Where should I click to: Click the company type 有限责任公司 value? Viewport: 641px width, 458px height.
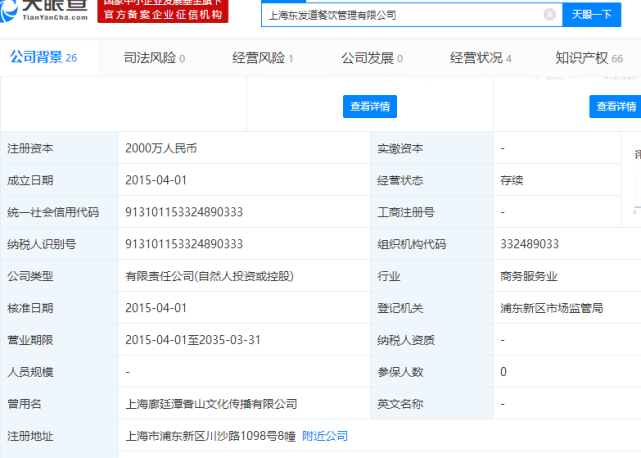tap(209, 276)
